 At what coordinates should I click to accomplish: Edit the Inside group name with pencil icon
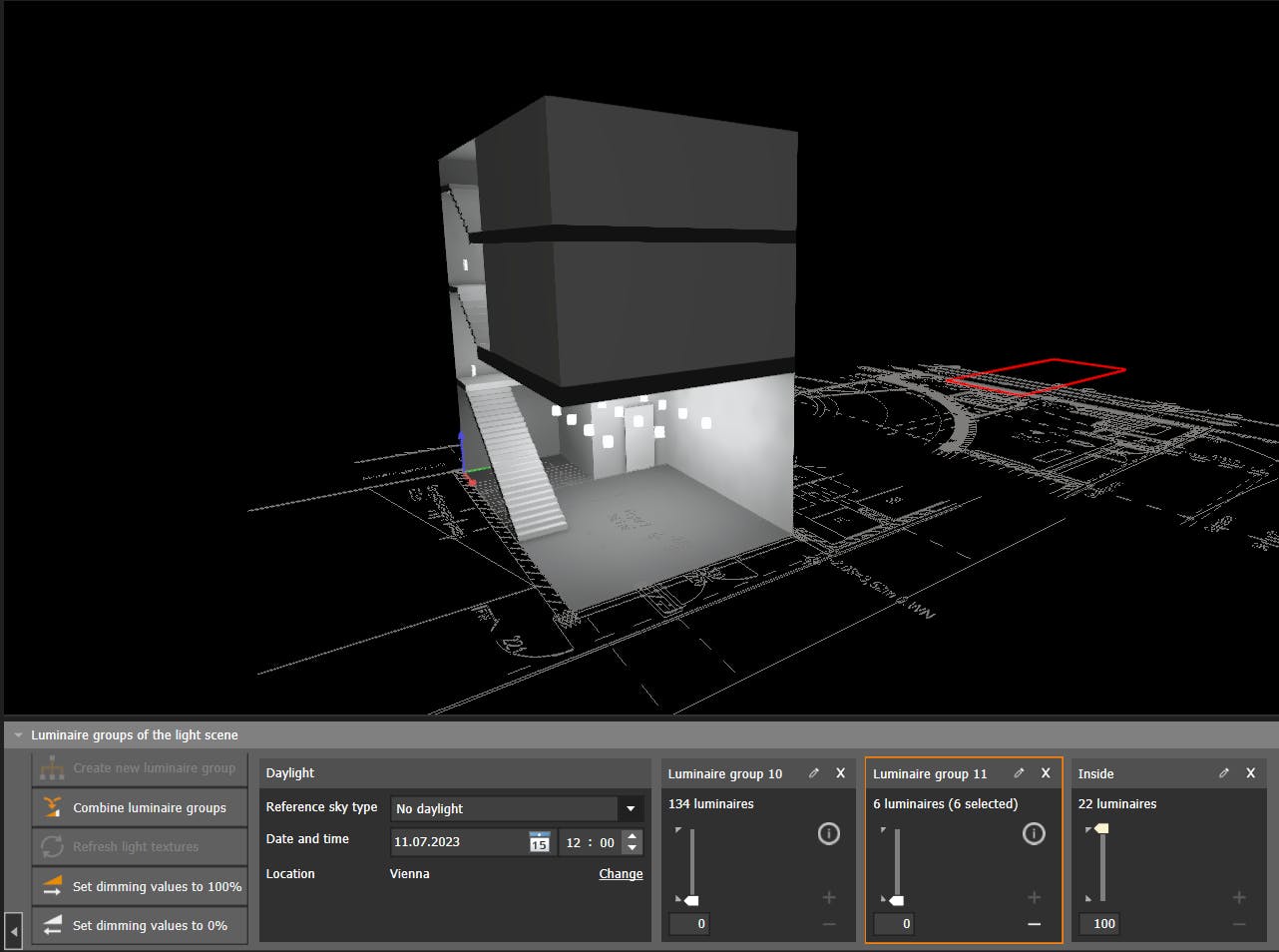(1224, 773)
